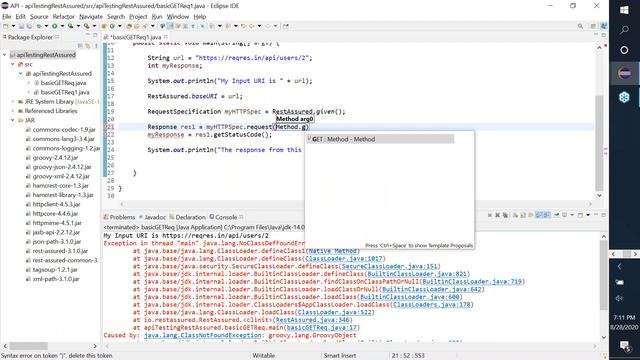
Task: Open the Windows notification center
Action: coord(624,346)
